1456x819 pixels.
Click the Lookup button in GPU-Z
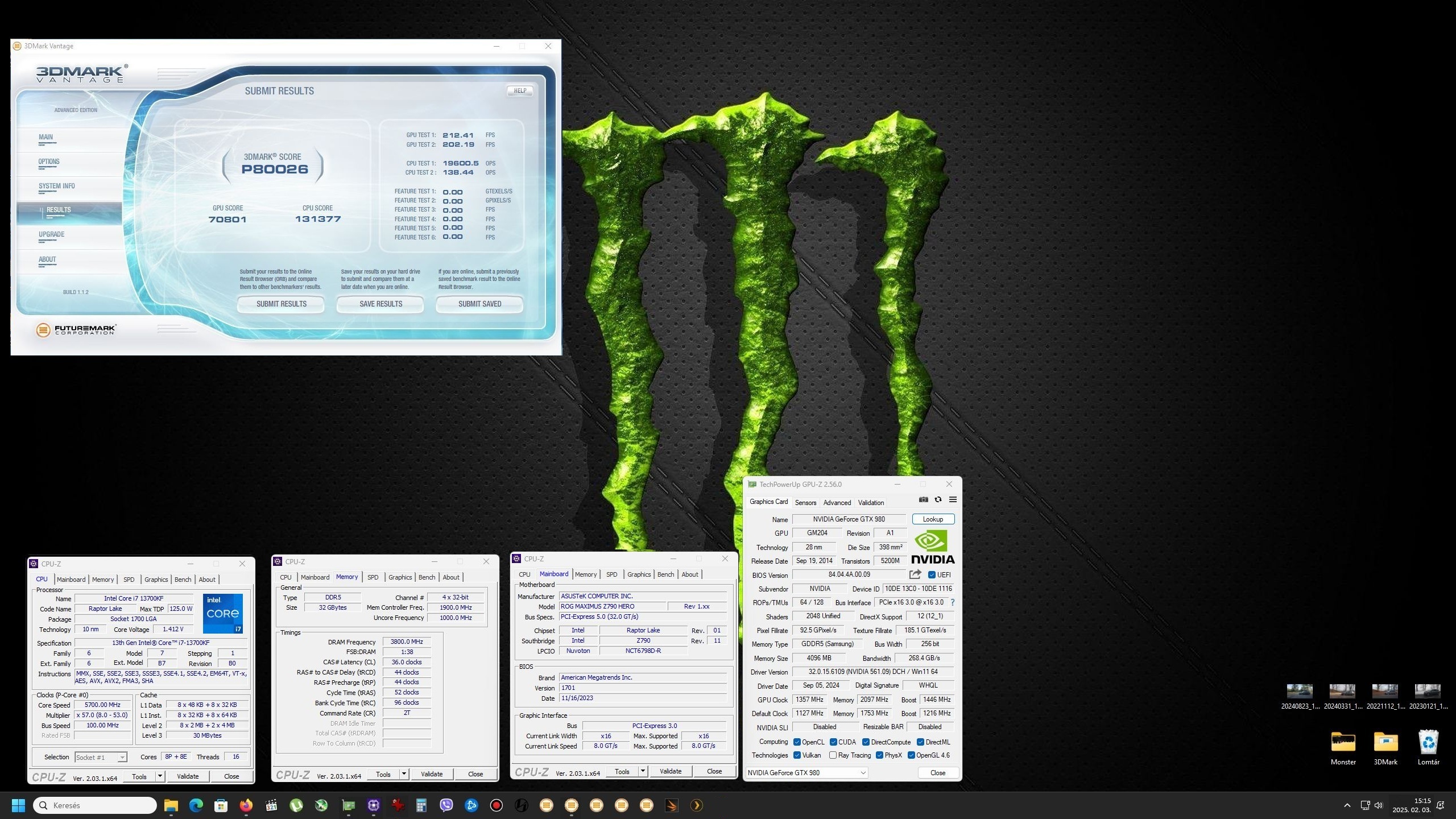[933, 519]
